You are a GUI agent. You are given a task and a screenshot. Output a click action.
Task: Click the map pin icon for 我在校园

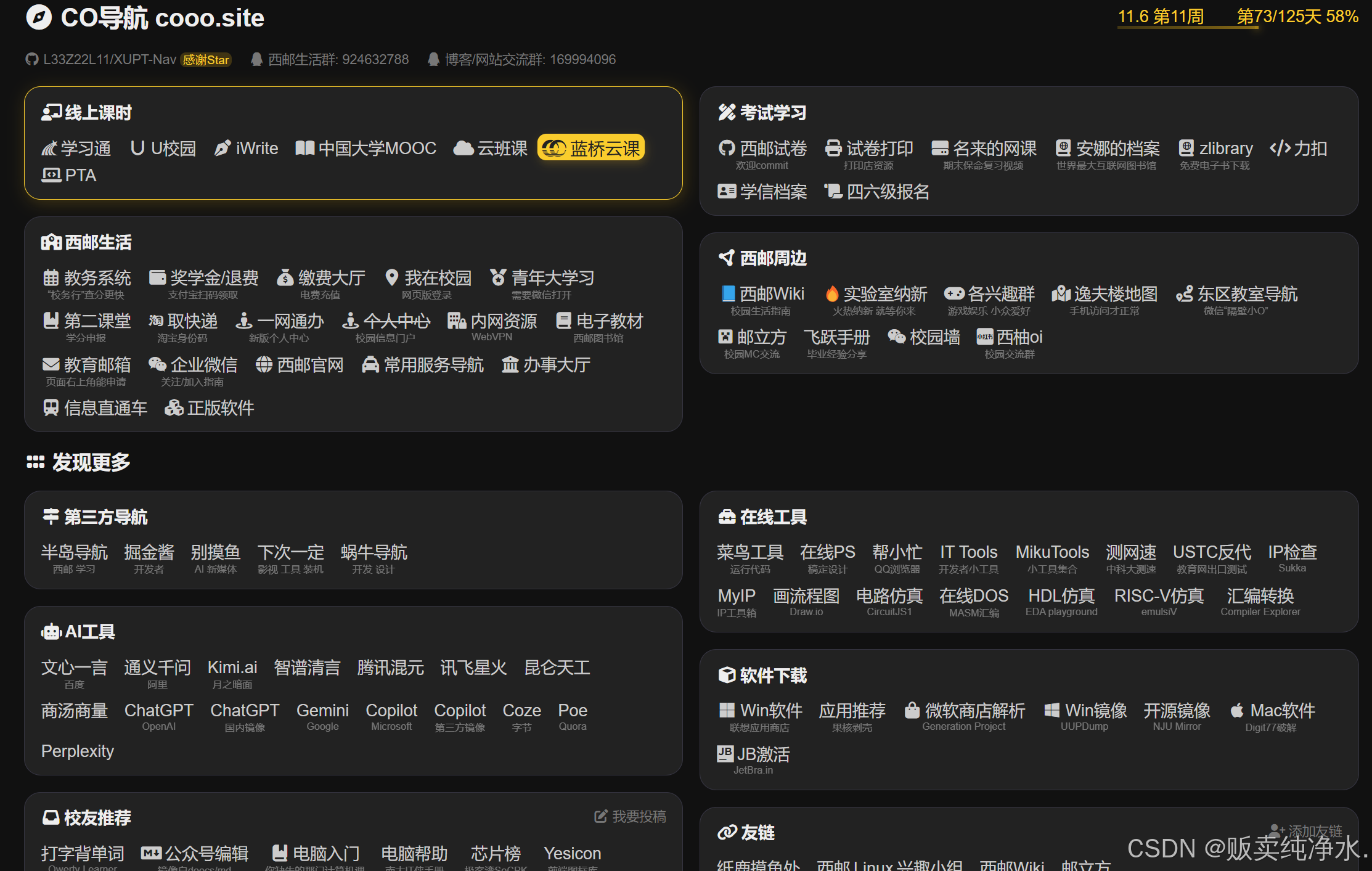[x=391, y=277]
